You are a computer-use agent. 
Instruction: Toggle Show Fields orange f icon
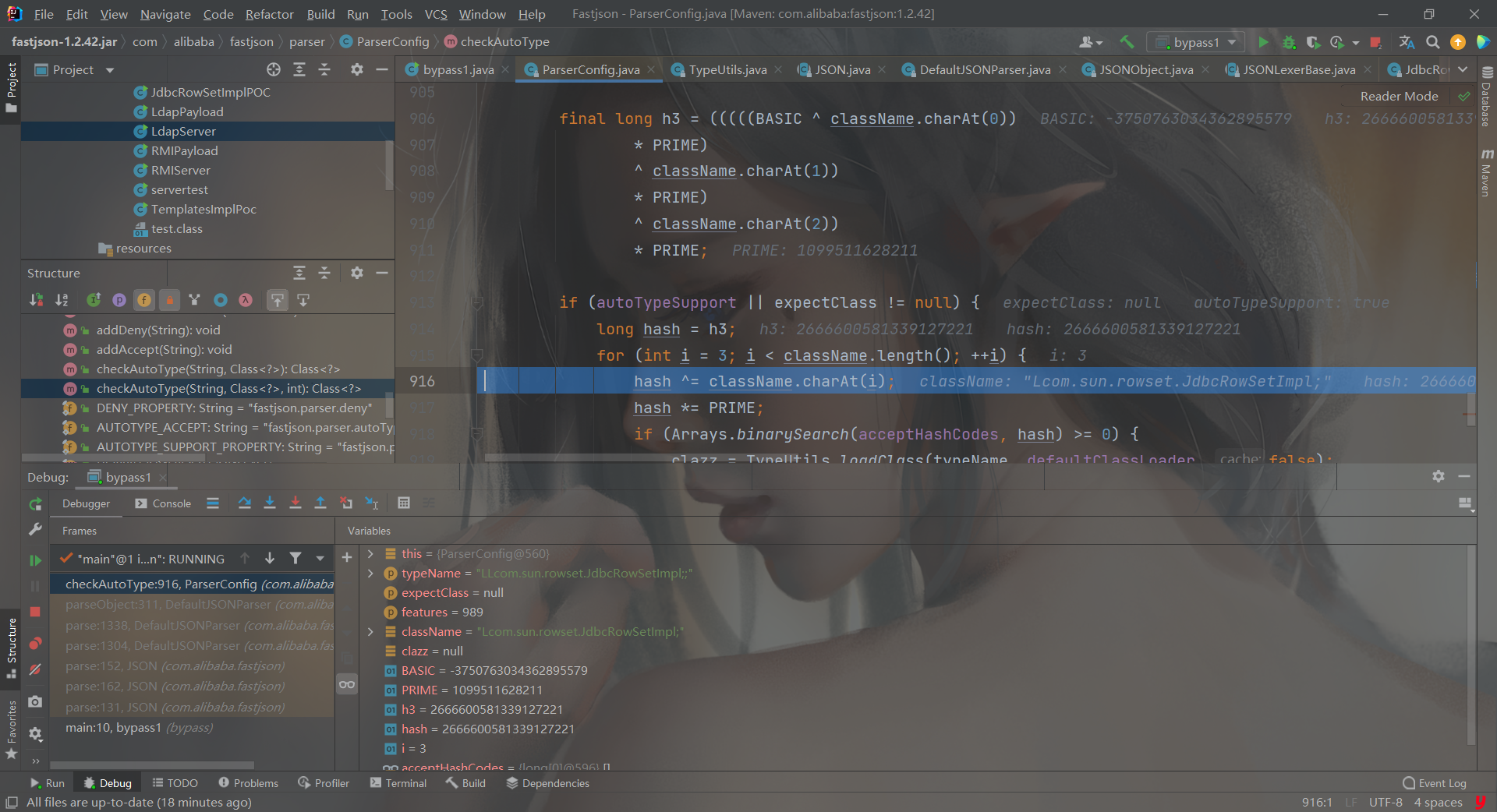point(144,300)
